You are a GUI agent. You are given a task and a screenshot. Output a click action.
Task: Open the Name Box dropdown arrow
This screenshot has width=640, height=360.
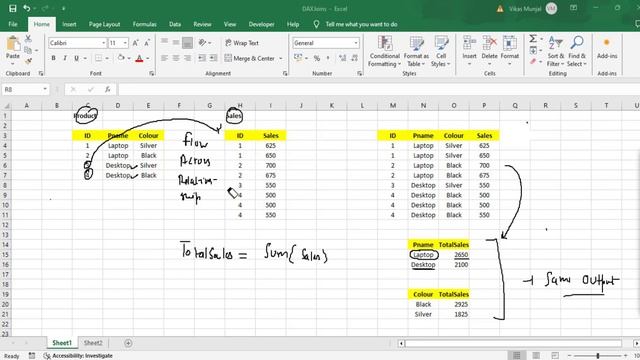[45, 89]
